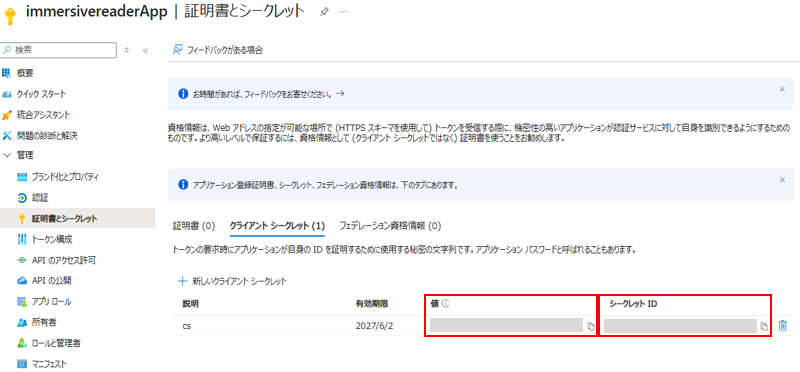Click the ブランド化とプロパティ icon

(x=21, y=177)
